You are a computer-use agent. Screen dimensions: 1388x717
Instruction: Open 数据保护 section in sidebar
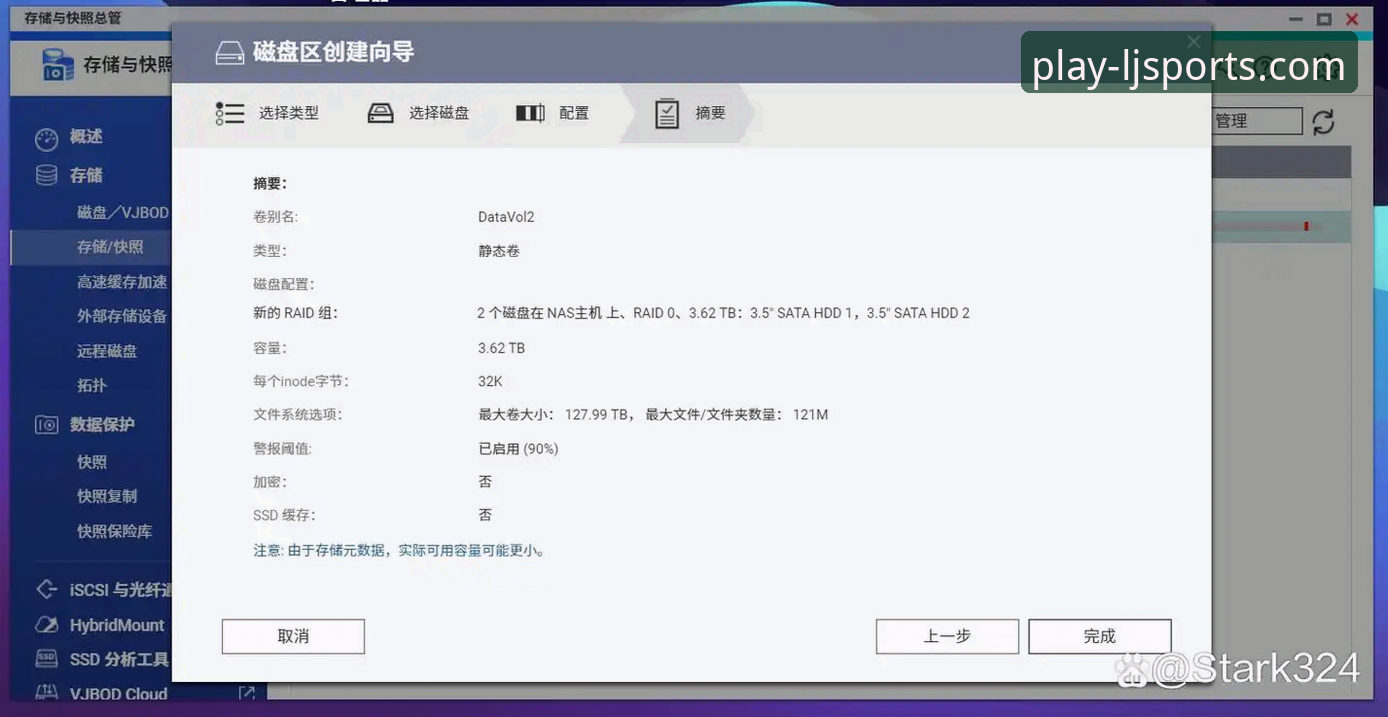[x=102, y=424]
